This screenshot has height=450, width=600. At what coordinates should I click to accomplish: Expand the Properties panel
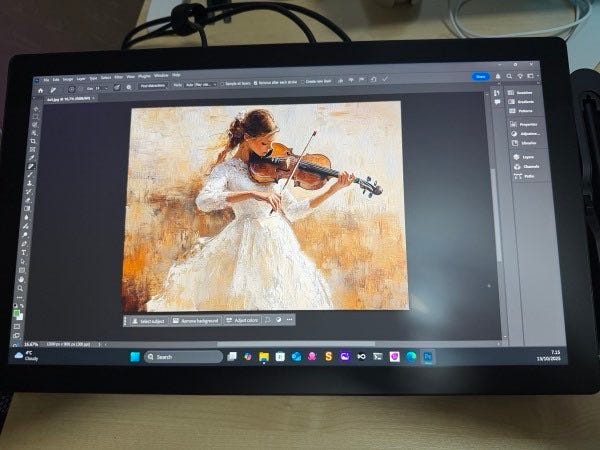coord(524,124)
